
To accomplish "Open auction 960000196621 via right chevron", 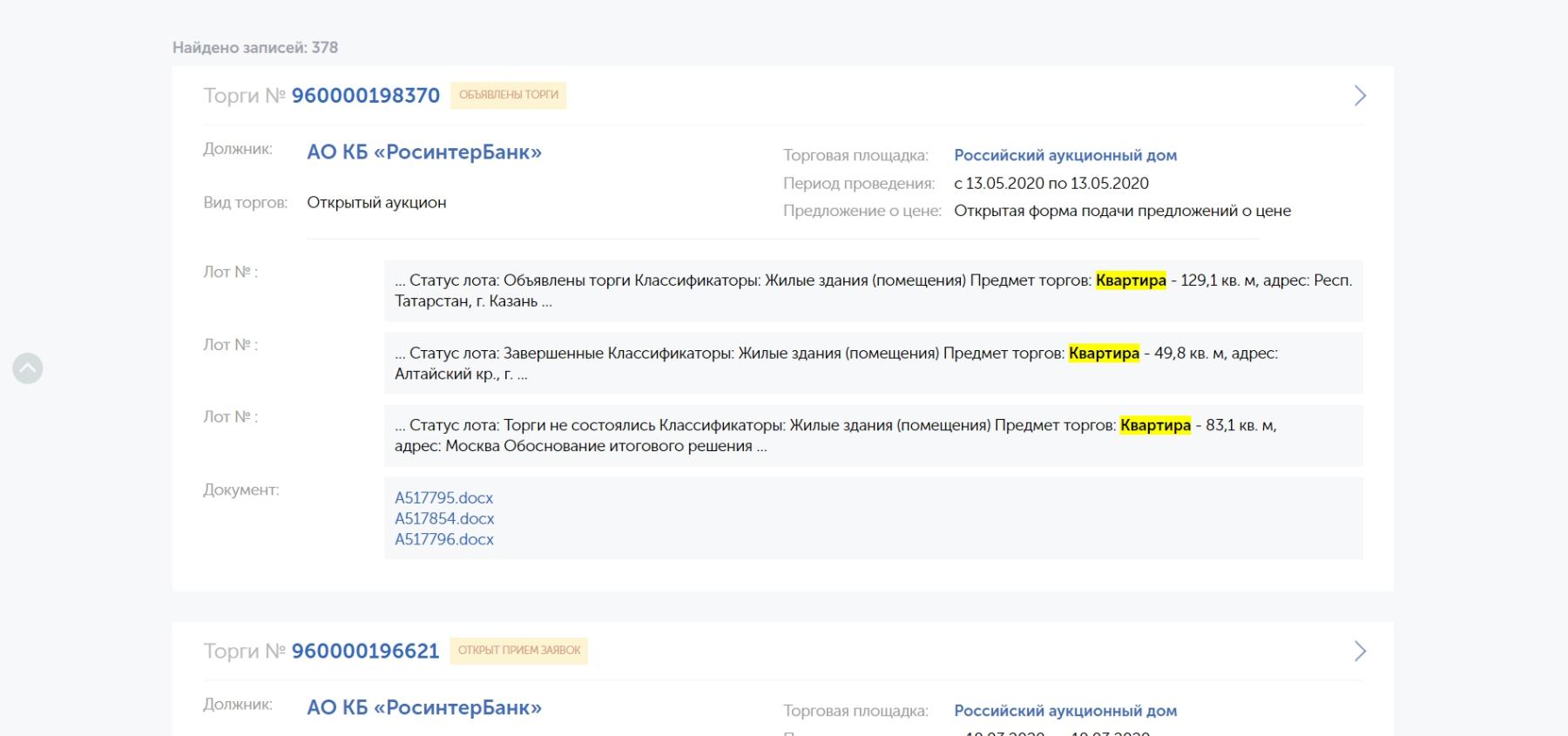I will pyautogui.click(x=1360, y=652).
